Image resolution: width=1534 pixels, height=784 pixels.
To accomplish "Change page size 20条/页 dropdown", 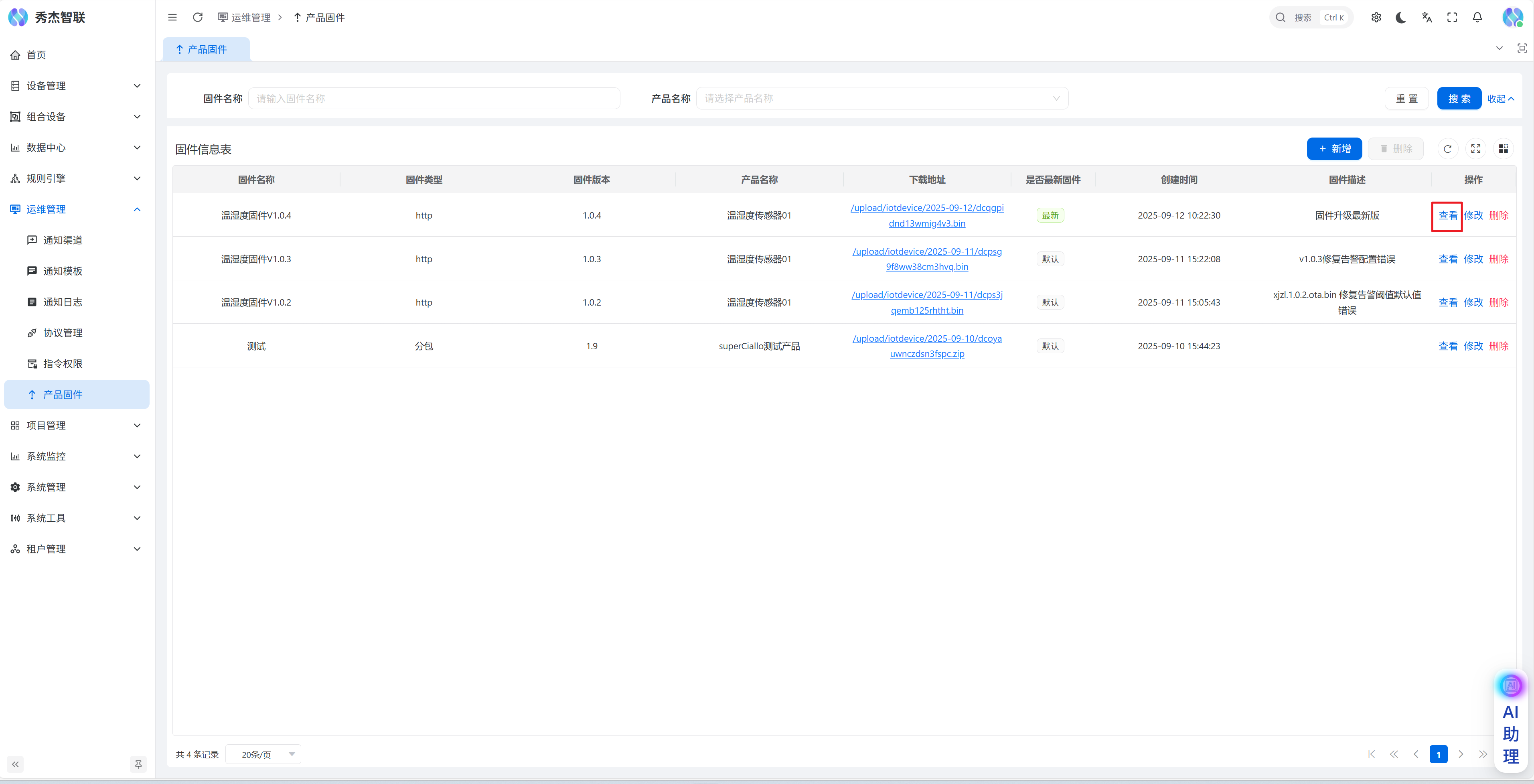I will [263, 754].
